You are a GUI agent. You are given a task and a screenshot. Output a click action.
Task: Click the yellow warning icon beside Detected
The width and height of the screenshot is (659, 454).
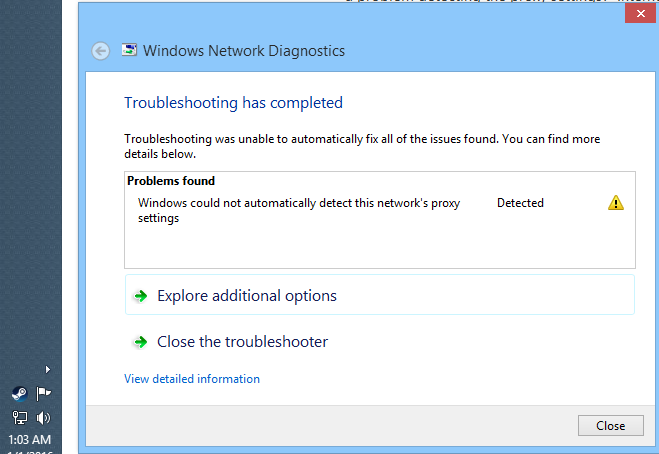[616, 203]
